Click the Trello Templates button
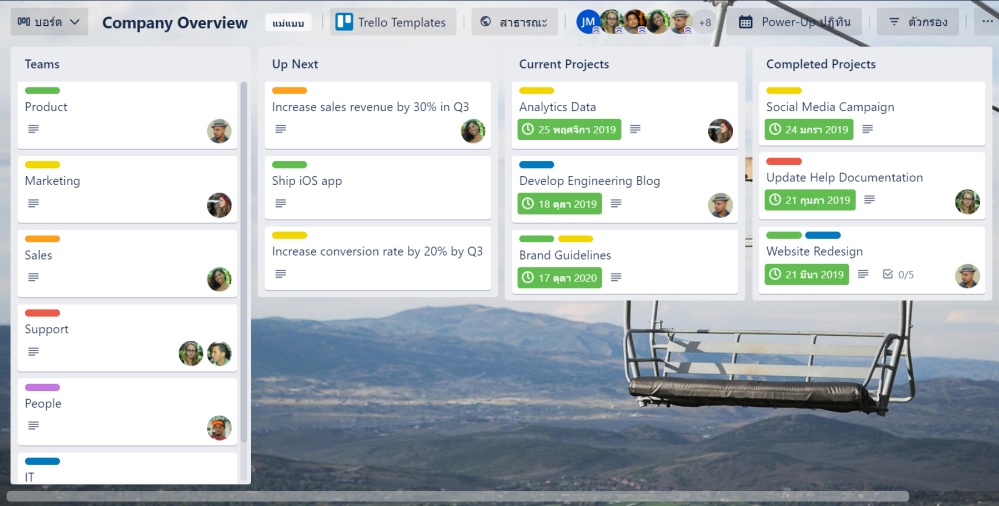This screenshot has width=999, height=506. click(393, 22)
